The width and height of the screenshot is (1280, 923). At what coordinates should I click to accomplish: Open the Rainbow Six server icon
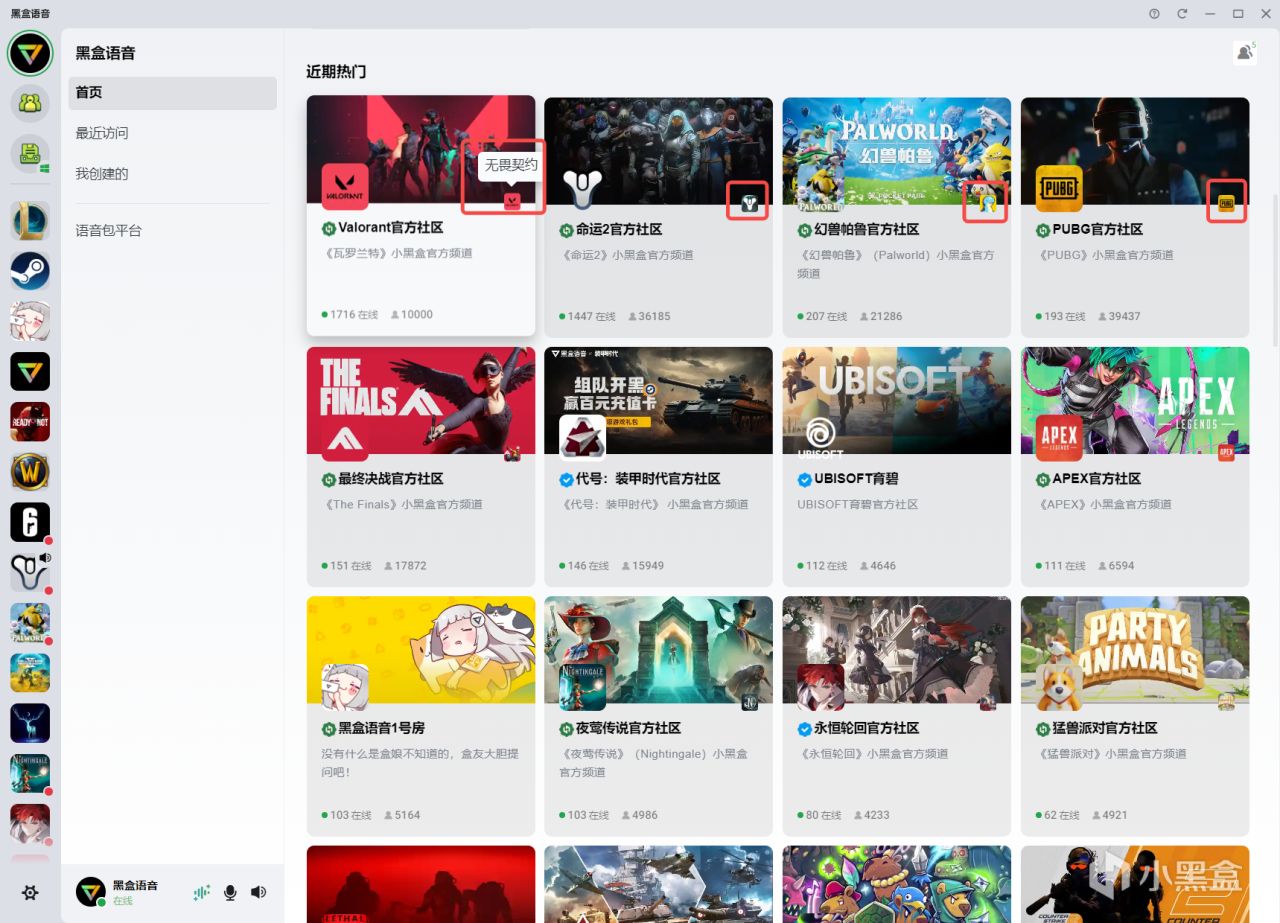tap(30, 522)
